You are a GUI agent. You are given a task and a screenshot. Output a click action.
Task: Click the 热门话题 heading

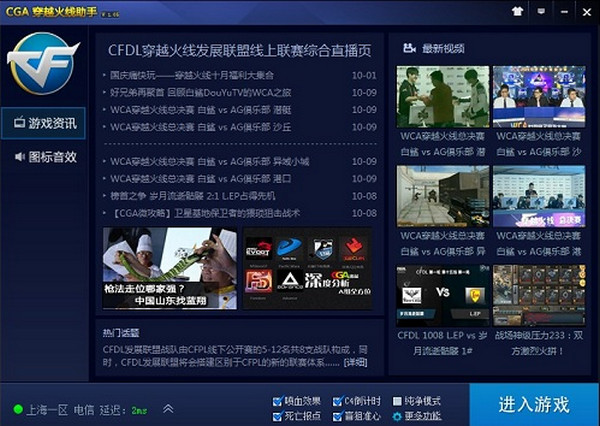point(121,333)
